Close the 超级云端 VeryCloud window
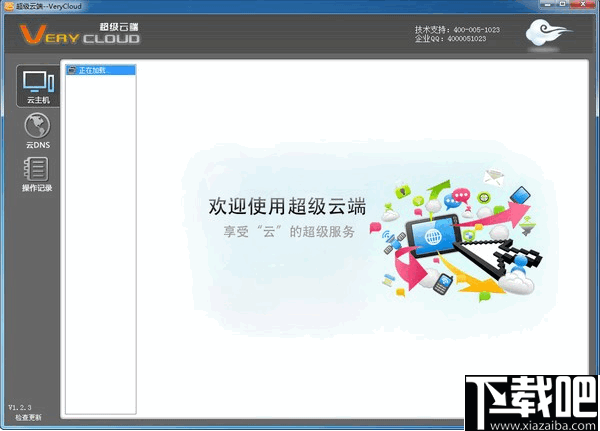The image size is (600, 431). coord(582,4)
